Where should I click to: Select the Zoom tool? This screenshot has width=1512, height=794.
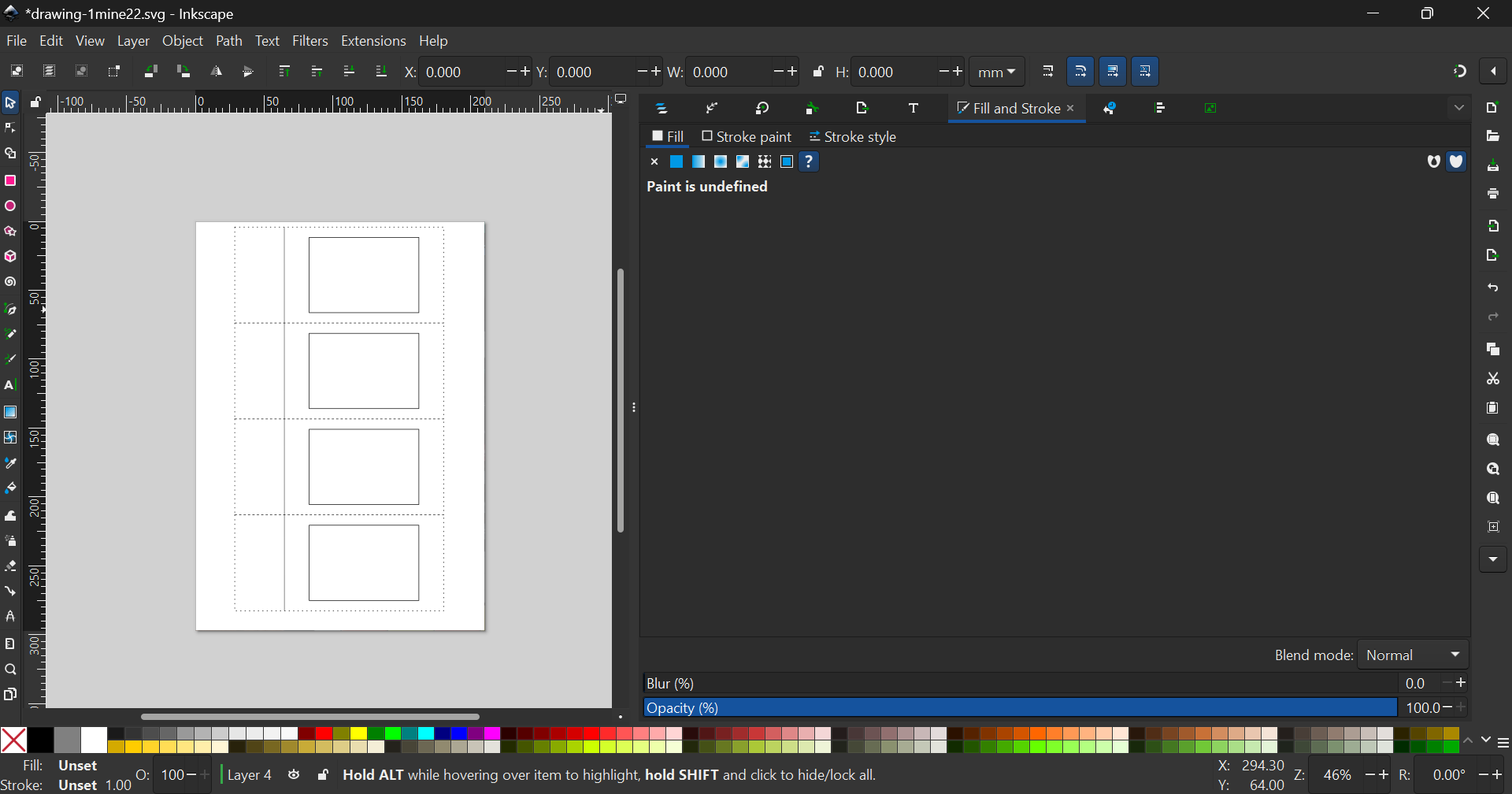[x=10, y=670]
